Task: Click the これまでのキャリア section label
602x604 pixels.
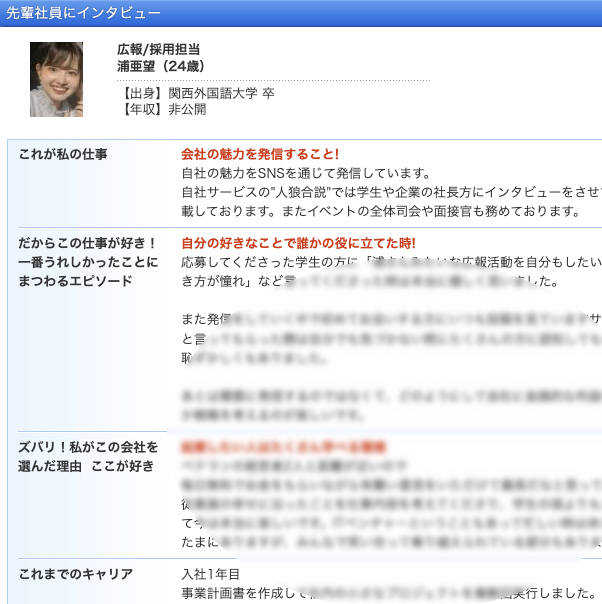Action: 76,574
